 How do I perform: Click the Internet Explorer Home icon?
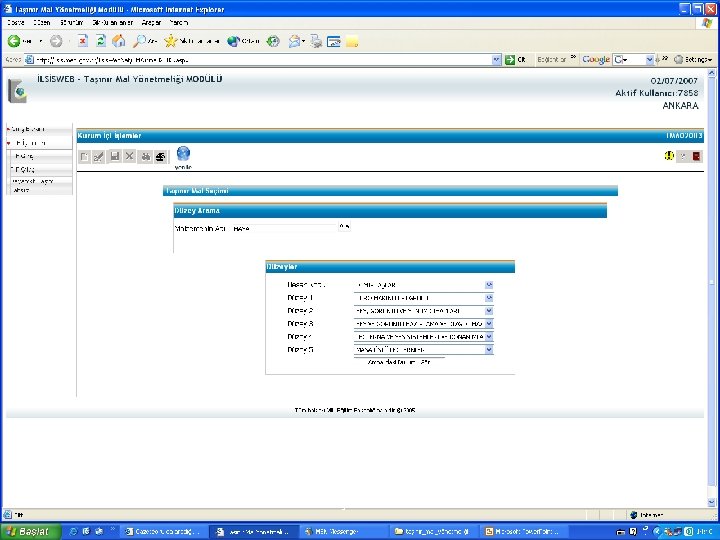119,41
